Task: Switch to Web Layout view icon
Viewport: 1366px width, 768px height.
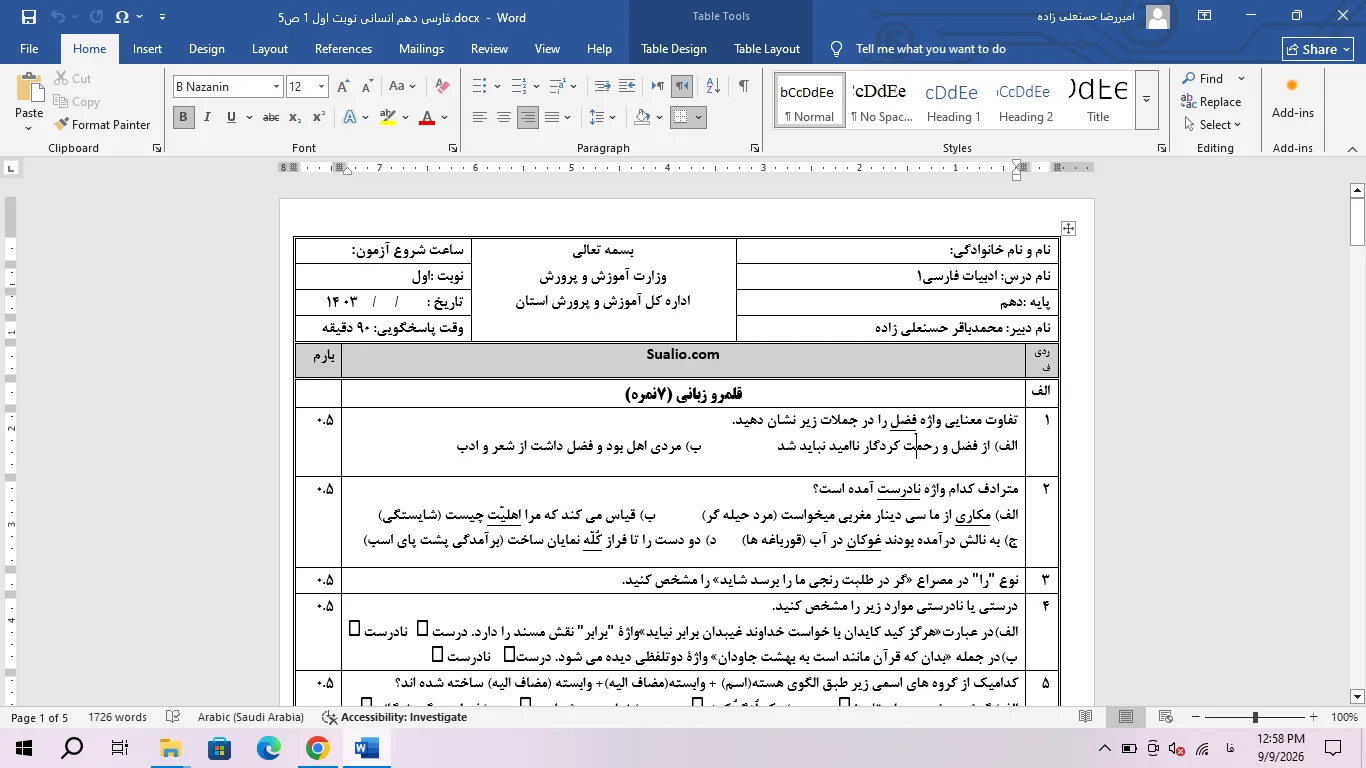Action: pyautogui.click(x=1166, y=717)
